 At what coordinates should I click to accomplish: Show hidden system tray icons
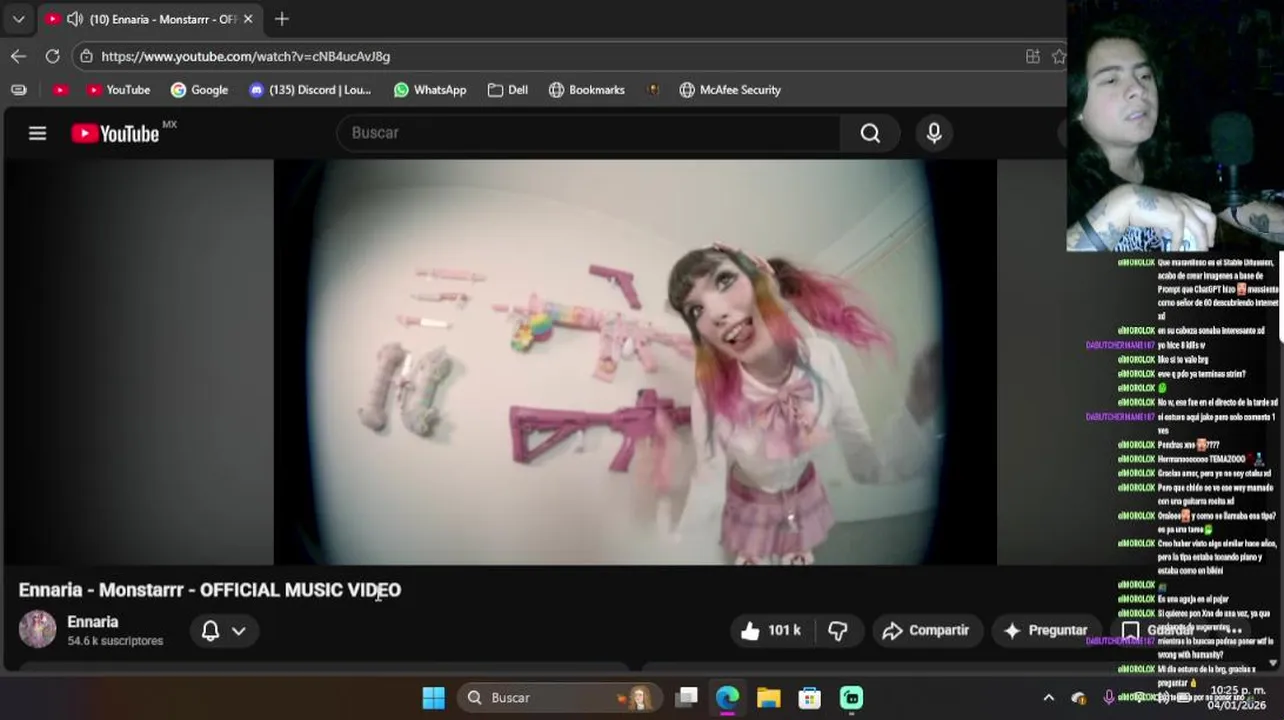[x=1048, y=698]
